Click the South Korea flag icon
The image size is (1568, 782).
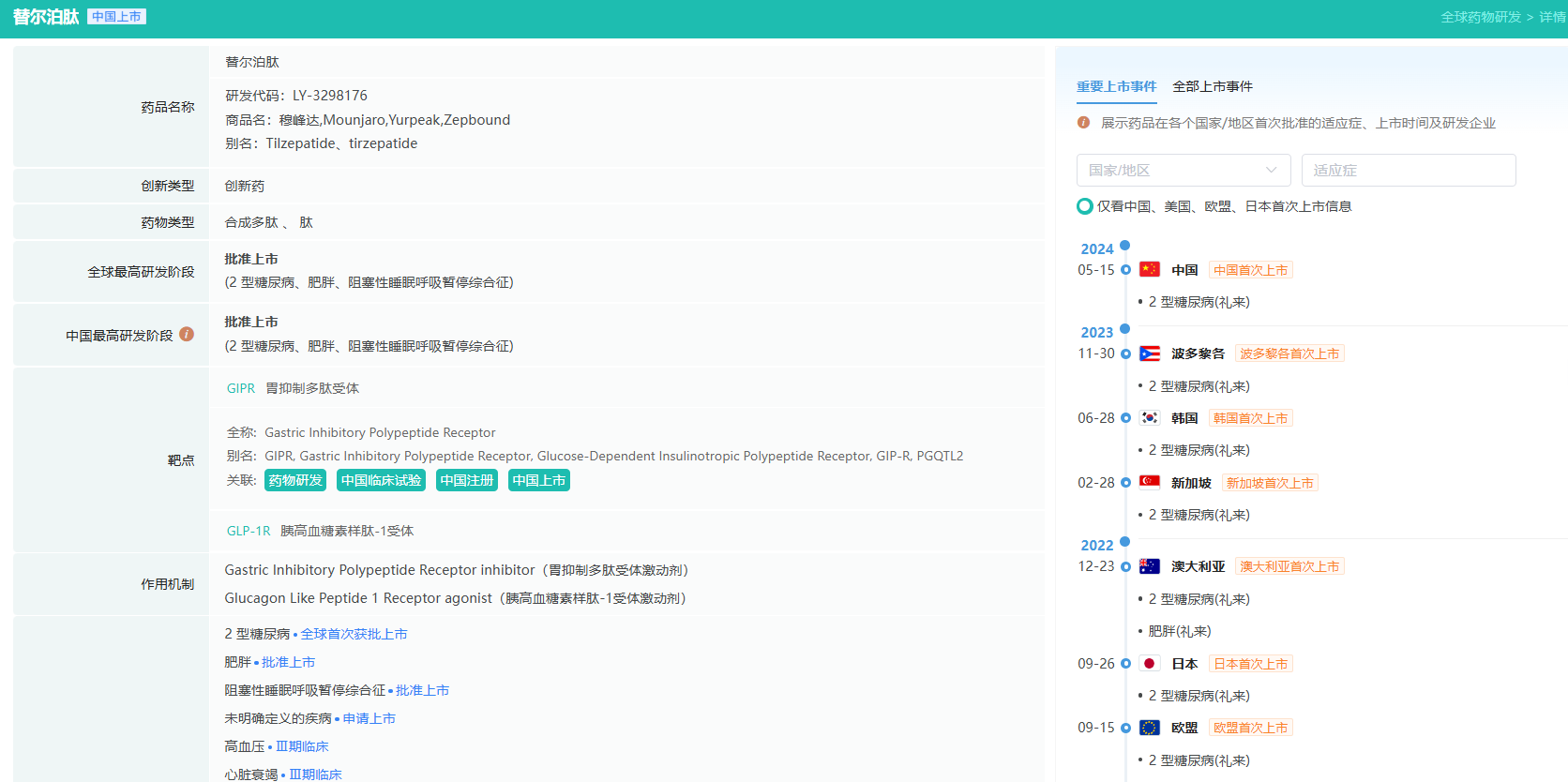(x=1150, y=418)
